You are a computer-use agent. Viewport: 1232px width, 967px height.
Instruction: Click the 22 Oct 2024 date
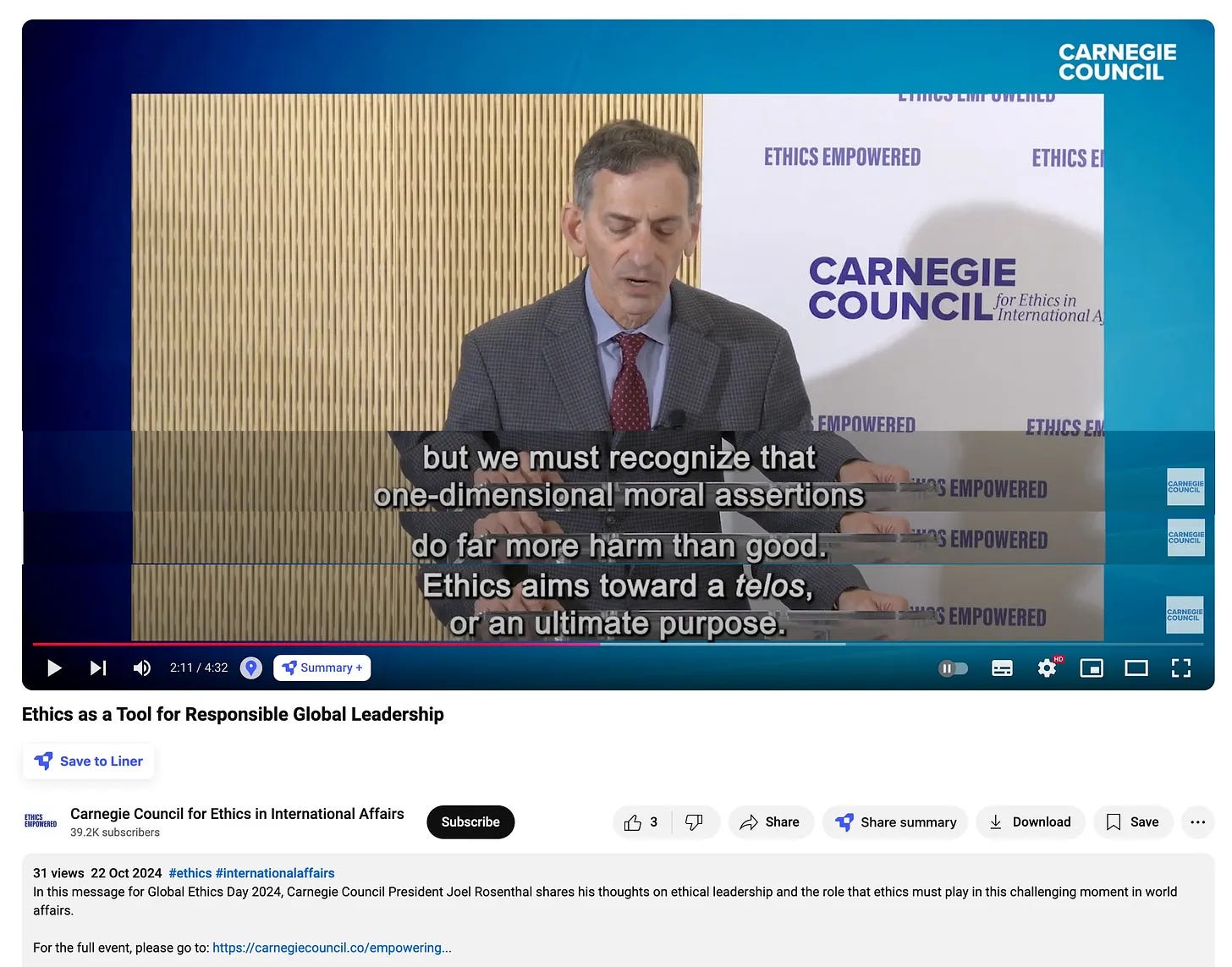click(x=126, y=873)
